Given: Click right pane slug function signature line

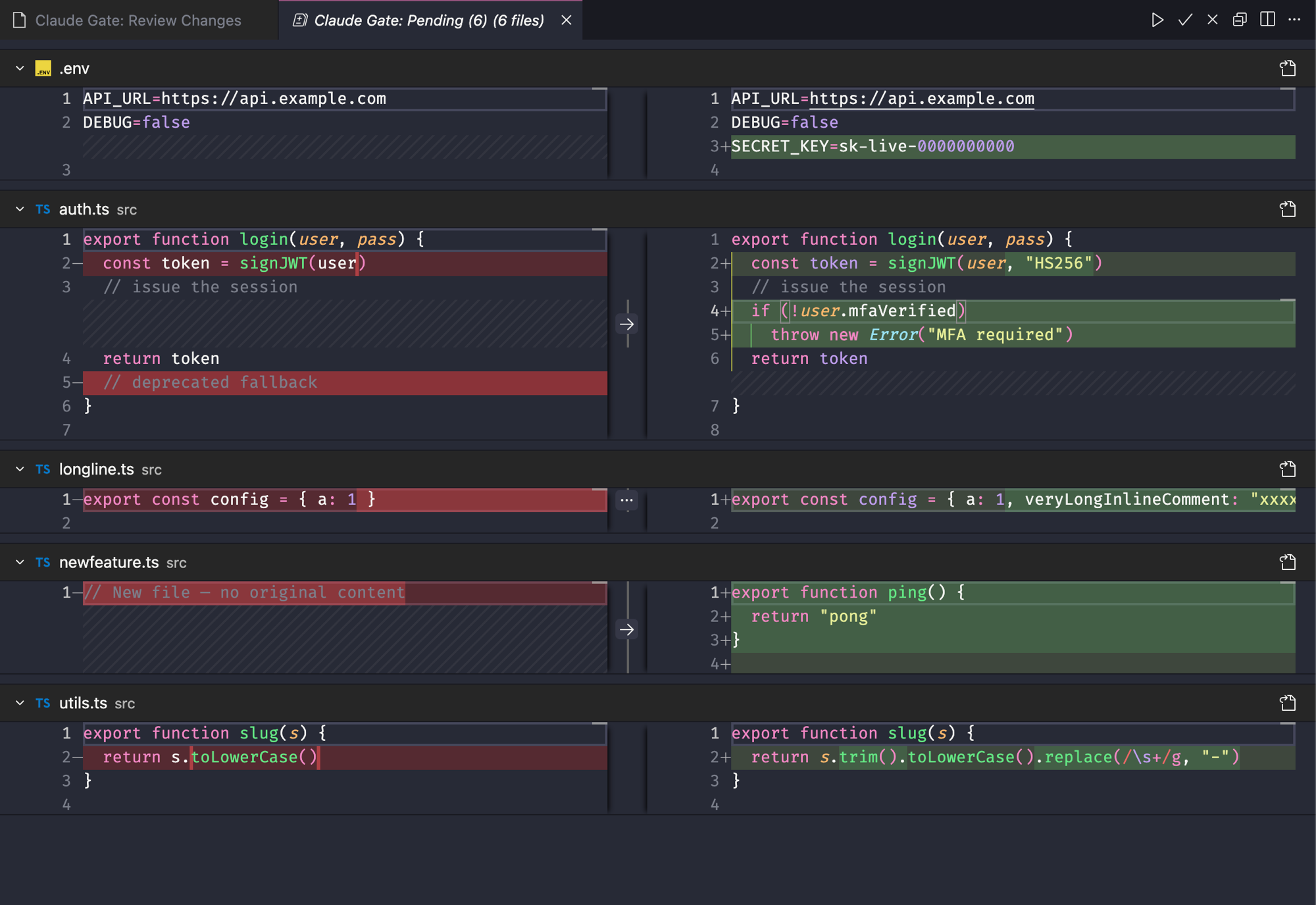Looking at the screenshot, I should coord(1013,733).
